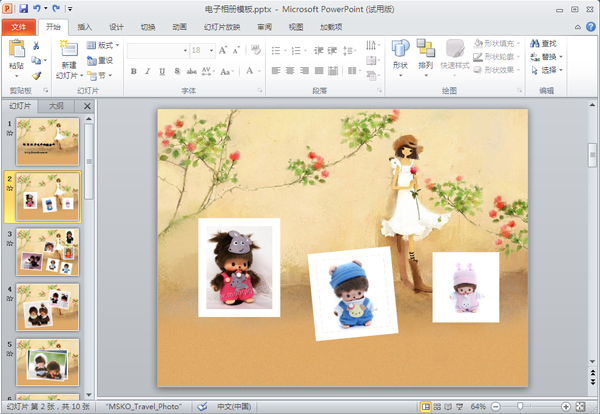Screen dimensions: 600x414
Task: Click the Replace (替换) button
Action: (x=546, y=57)
